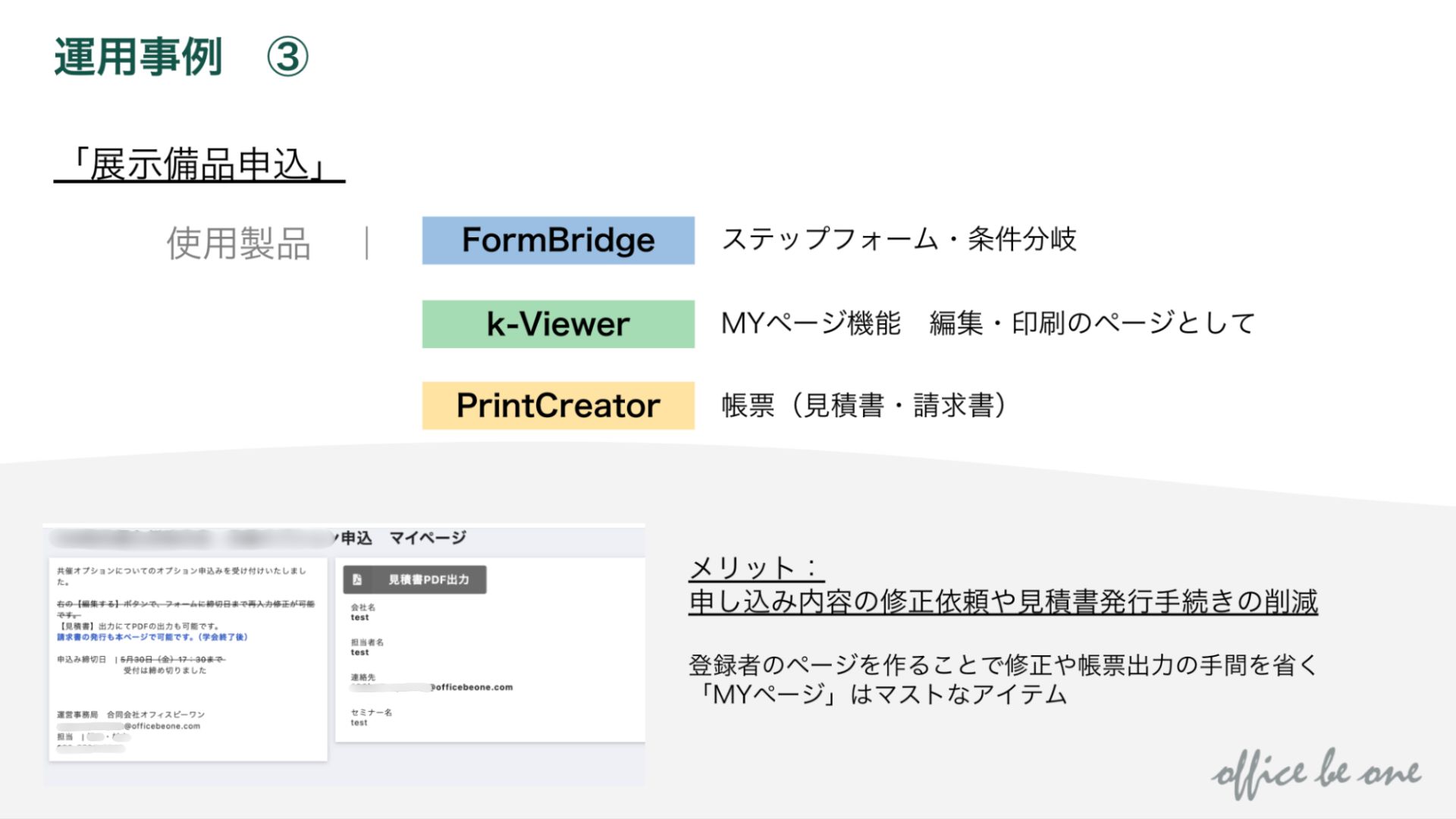This screenshot has height=819, width=1456.
Task: Click the 運用事例 ③ slide title
Action: [x=181, y=57]
